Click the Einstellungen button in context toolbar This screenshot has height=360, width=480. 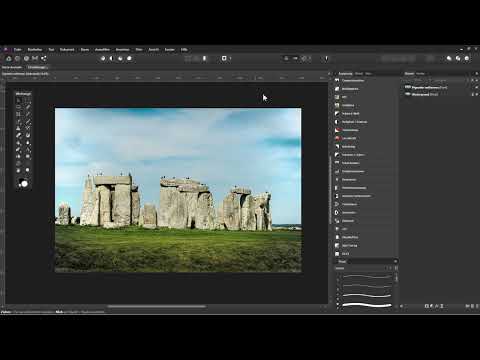click(37, 67)
